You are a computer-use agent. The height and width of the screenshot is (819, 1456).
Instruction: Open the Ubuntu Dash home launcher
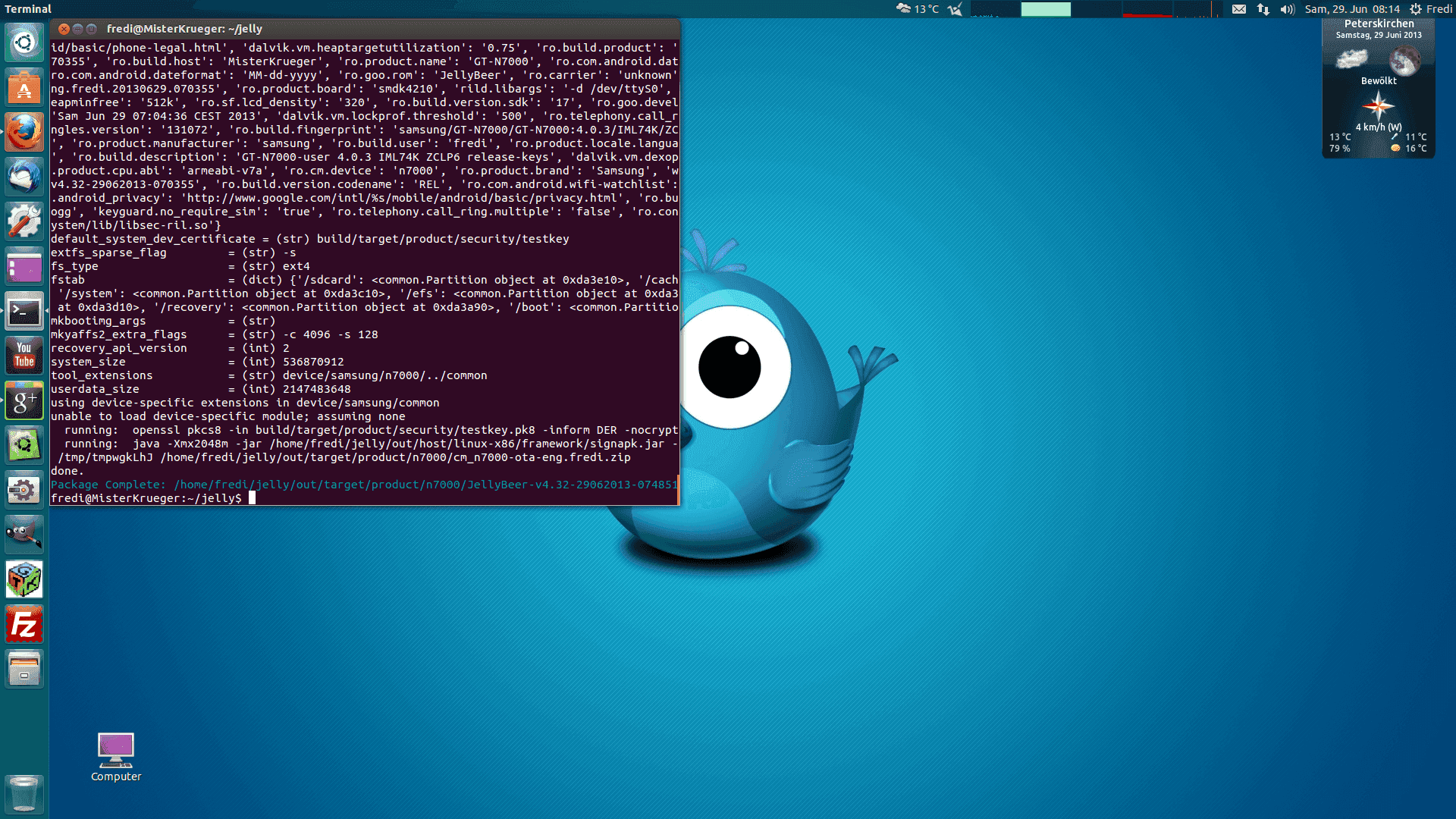(24, 42)
